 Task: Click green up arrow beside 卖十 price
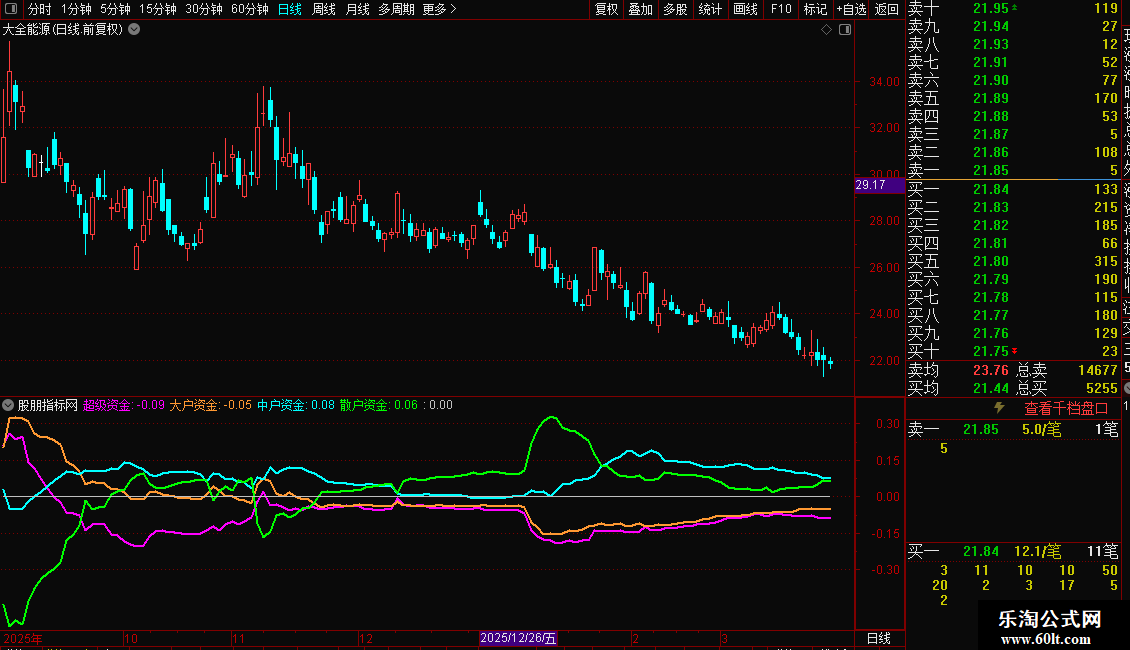pyautogui.click(x=1016, y=8)
